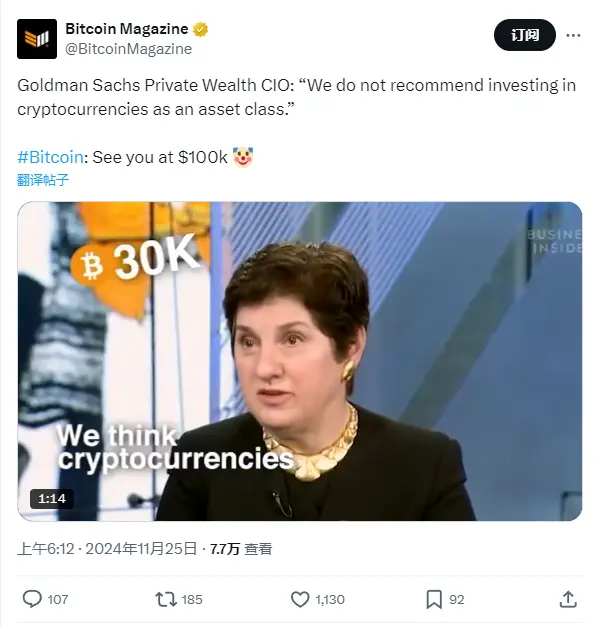599x627 pixels.
Task: Click the Bitcoin Magazine display name
Action: (x=126, y=29)
